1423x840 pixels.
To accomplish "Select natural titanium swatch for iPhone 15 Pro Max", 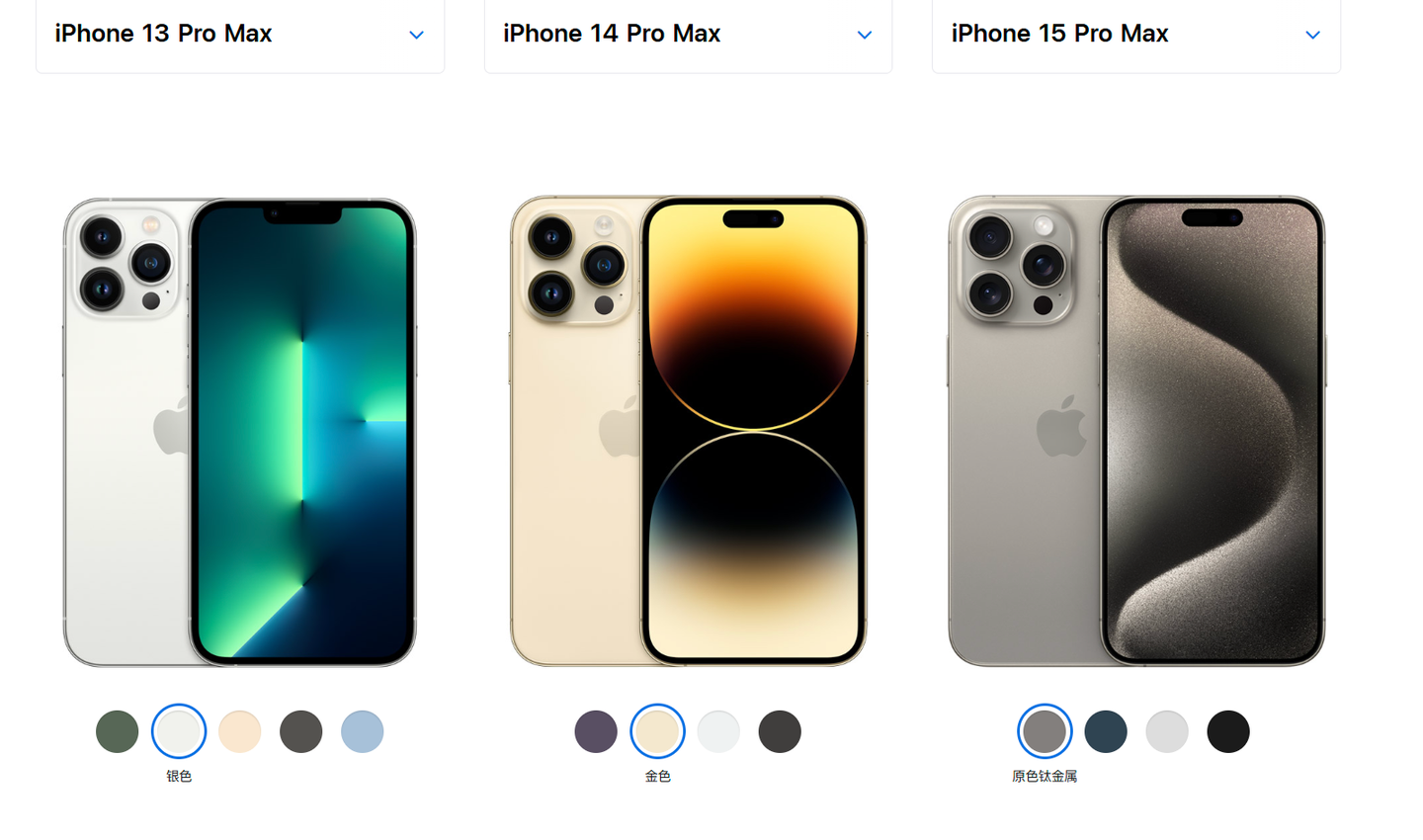I will point(1045,731).
